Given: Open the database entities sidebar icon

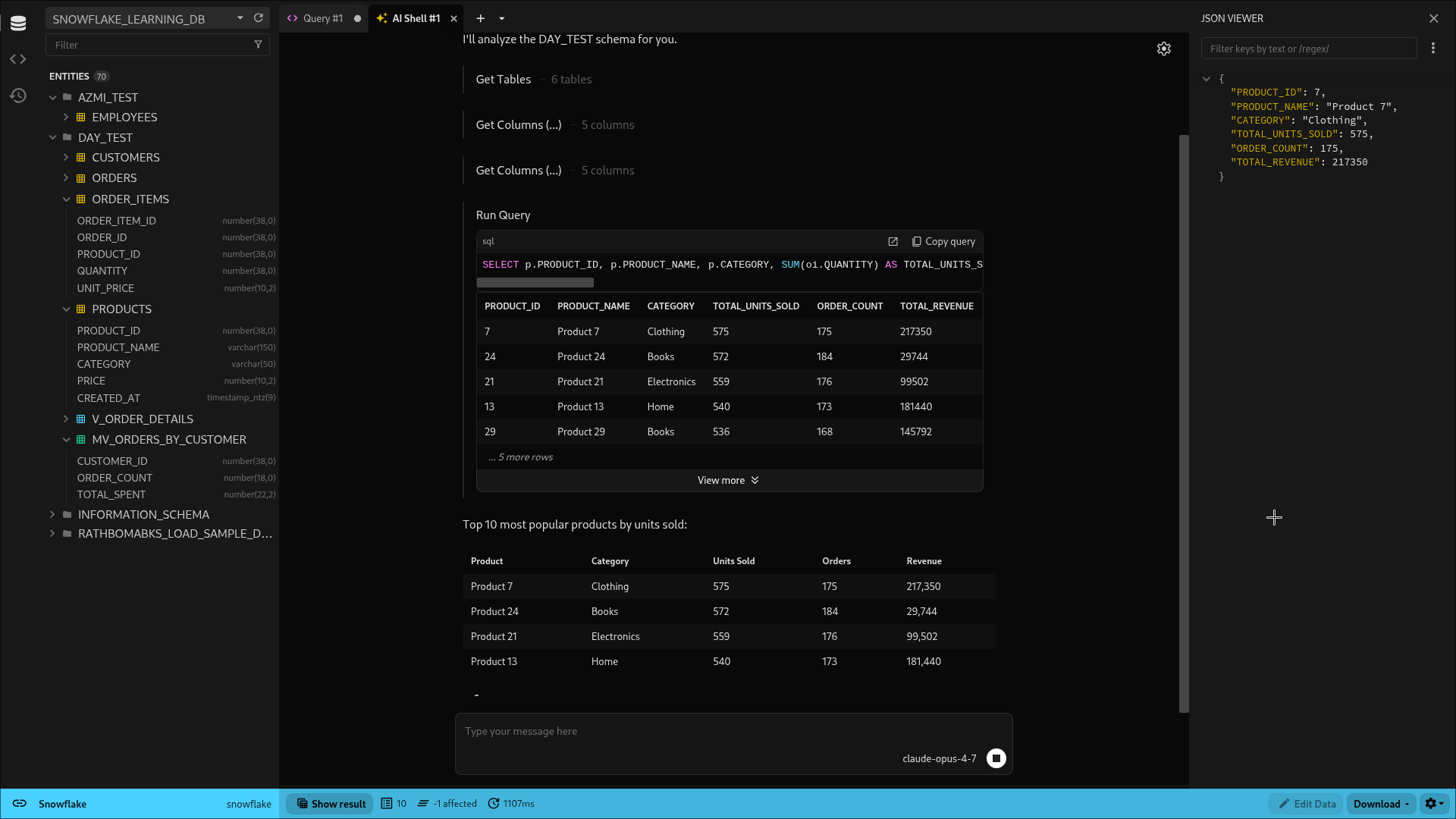Looking at the screenshot, I should tap(18, 24).
